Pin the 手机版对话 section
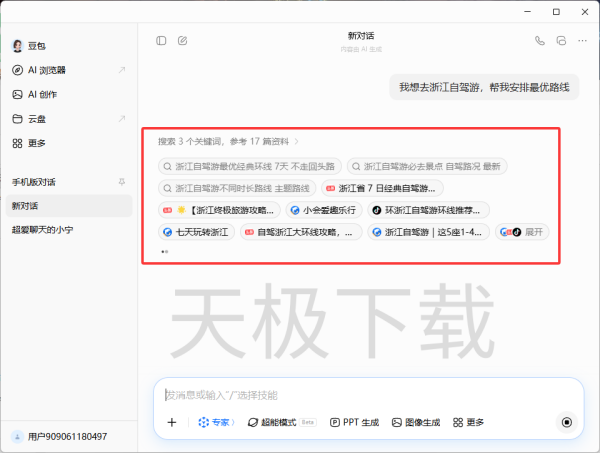The width and height of the screenshot is (600, 453). click(x=122, y=182)
